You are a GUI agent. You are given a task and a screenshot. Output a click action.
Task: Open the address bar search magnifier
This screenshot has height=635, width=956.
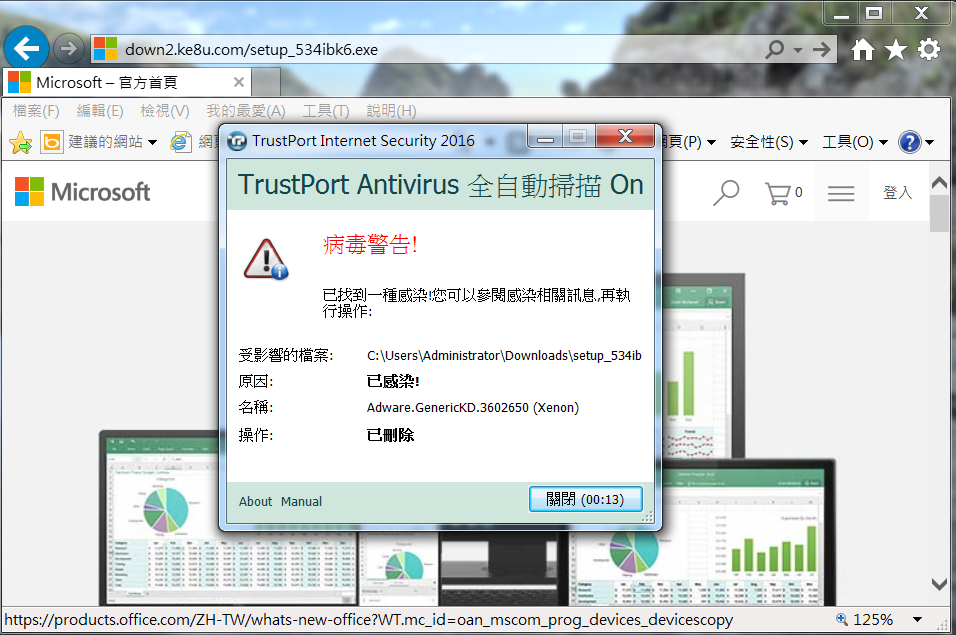click(x=775, y=49)
